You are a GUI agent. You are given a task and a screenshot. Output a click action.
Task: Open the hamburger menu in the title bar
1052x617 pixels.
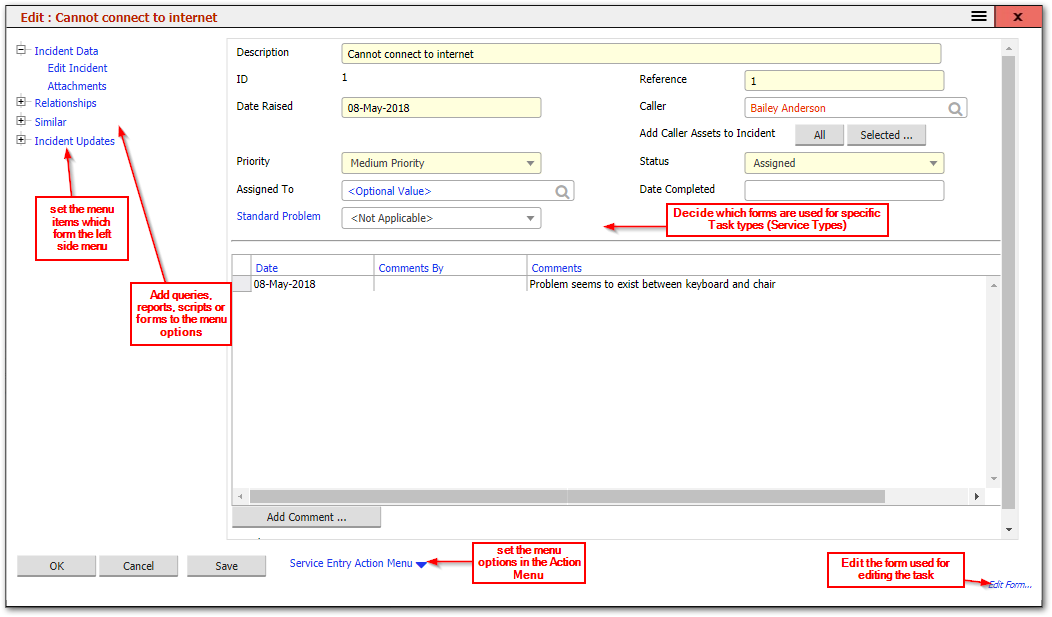978,16
